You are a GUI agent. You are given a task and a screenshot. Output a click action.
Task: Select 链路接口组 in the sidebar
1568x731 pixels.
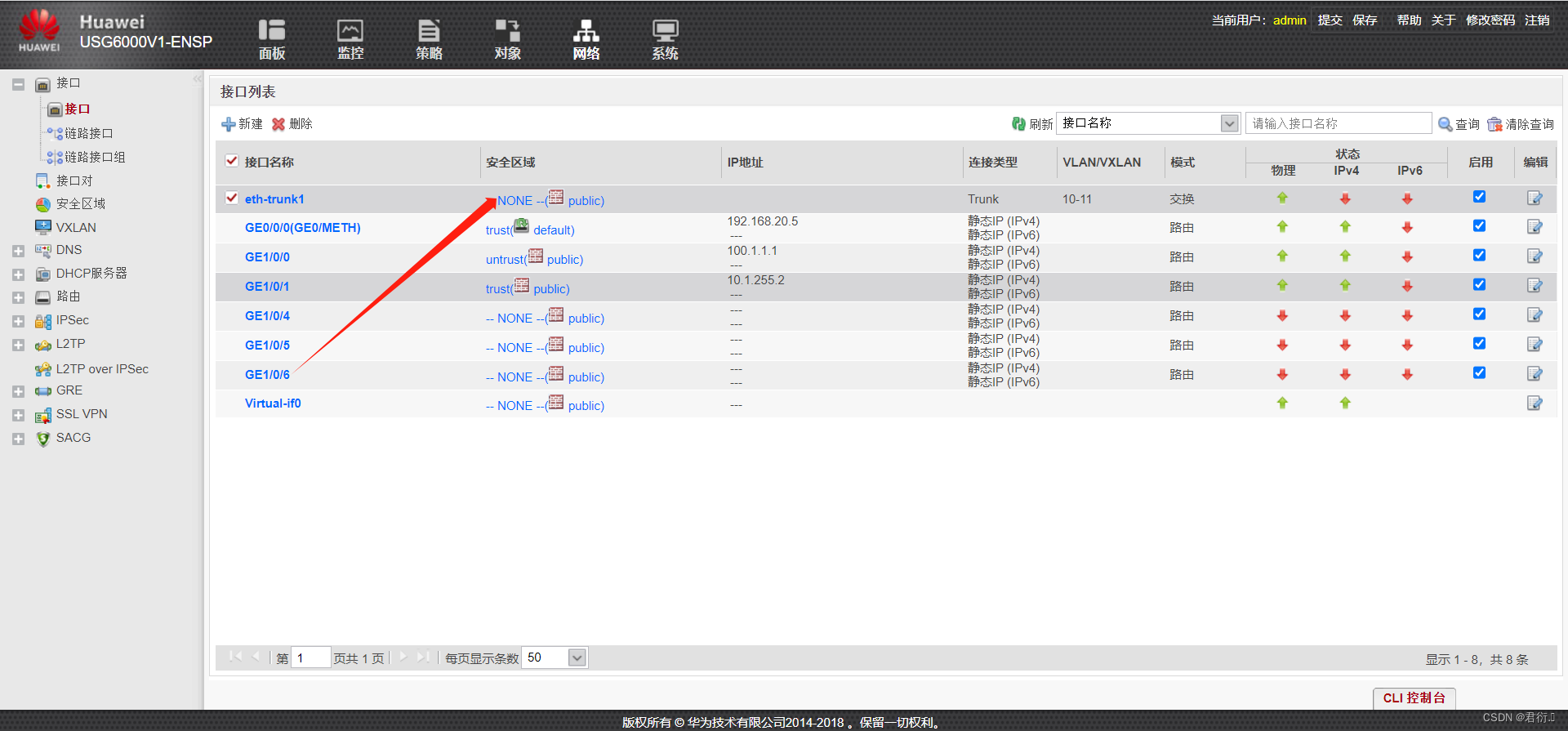(95, 157)
